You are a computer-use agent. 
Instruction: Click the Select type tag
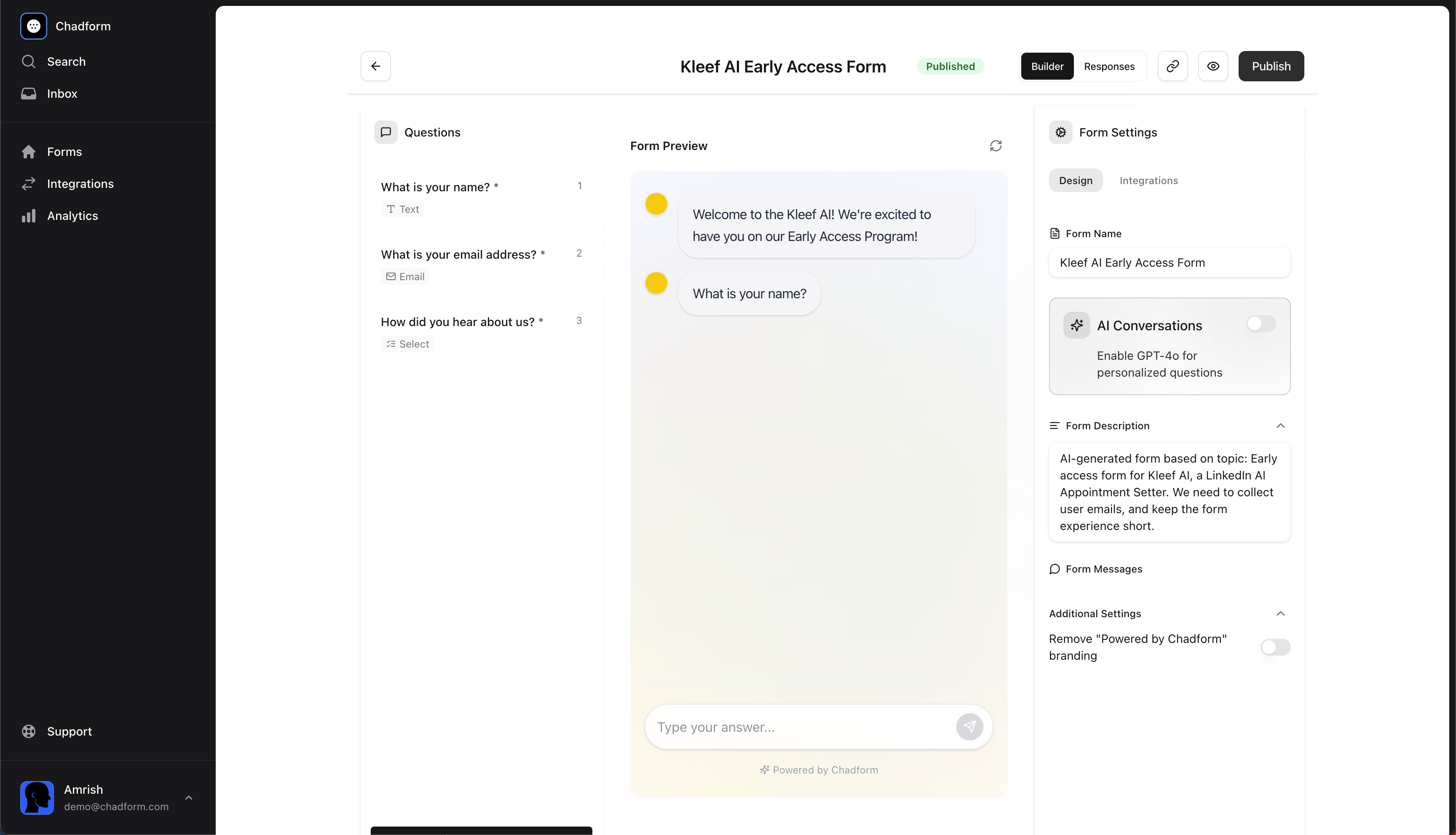(407, 344)
